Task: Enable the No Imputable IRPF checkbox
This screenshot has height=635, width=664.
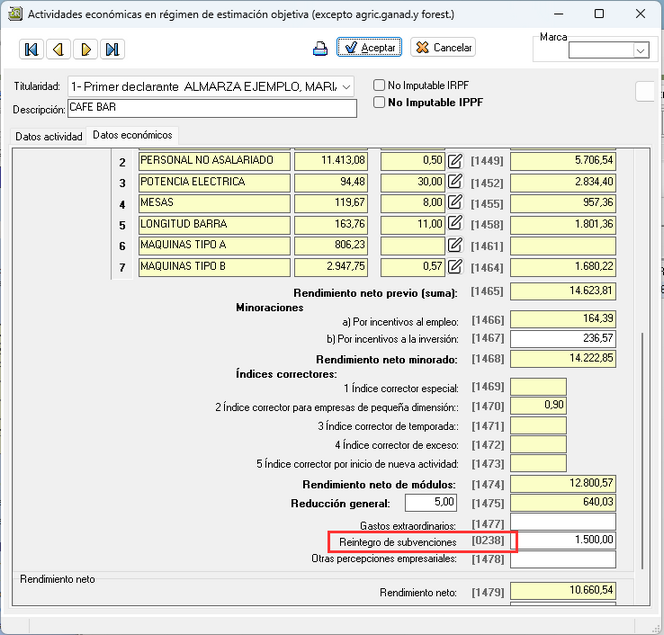Action: [x=380, y=86]
